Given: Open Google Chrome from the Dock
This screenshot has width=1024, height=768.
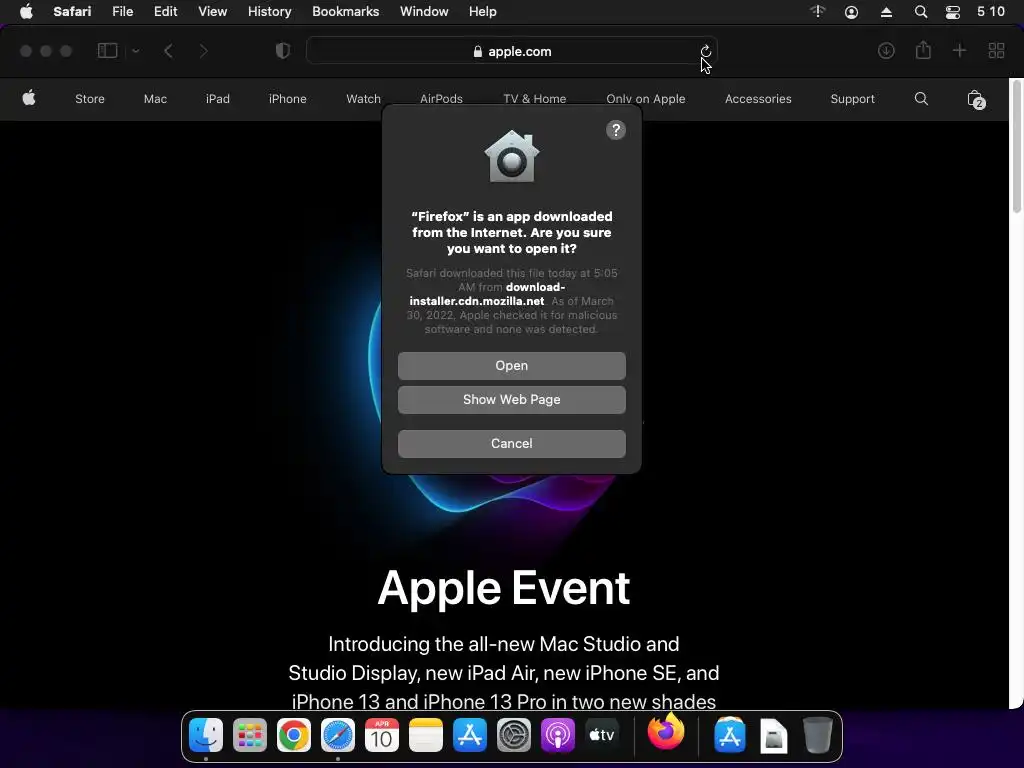Looking at the screenshot, I should pyautogui.click(x=293, y=735).
